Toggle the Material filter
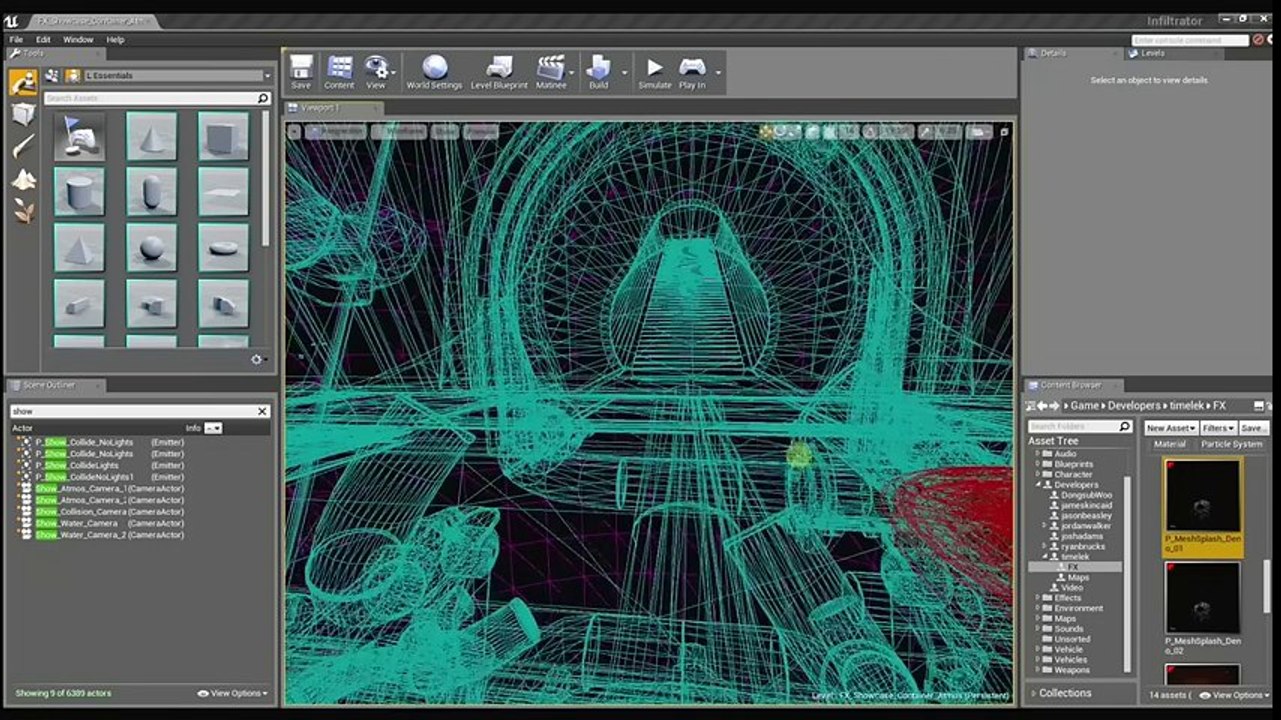Viewport: 1281px width, 720px height. tap(1170, 444)
